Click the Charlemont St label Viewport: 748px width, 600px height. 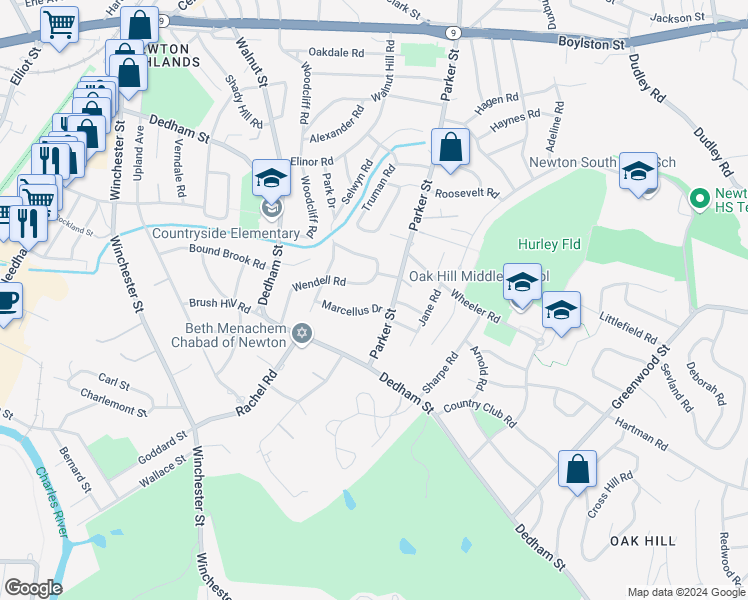pyautogui.click(x=114, y=403)
